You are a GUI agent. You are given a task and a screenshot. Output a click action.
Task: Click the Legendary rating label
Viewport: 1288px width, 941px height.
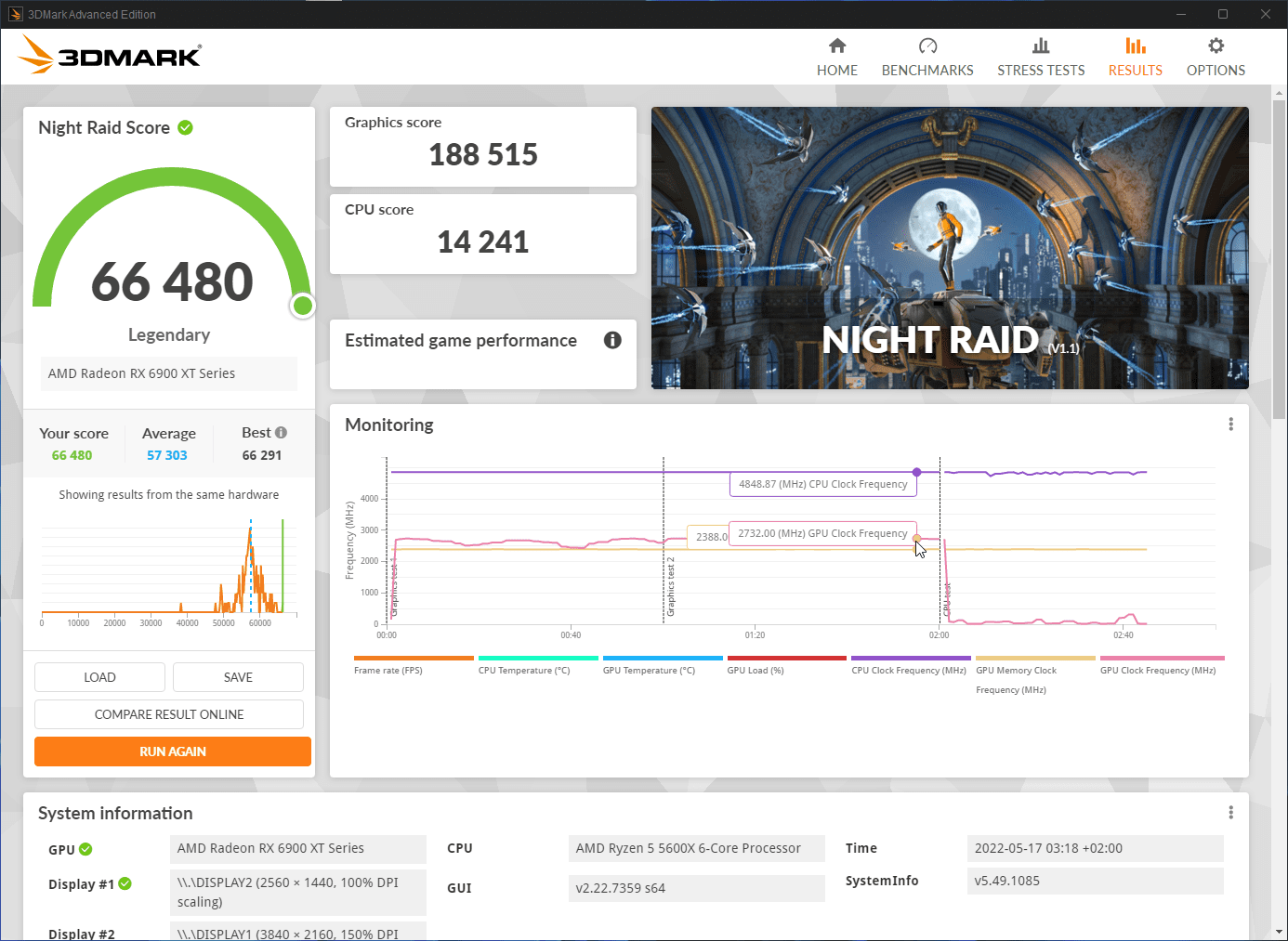169,334
